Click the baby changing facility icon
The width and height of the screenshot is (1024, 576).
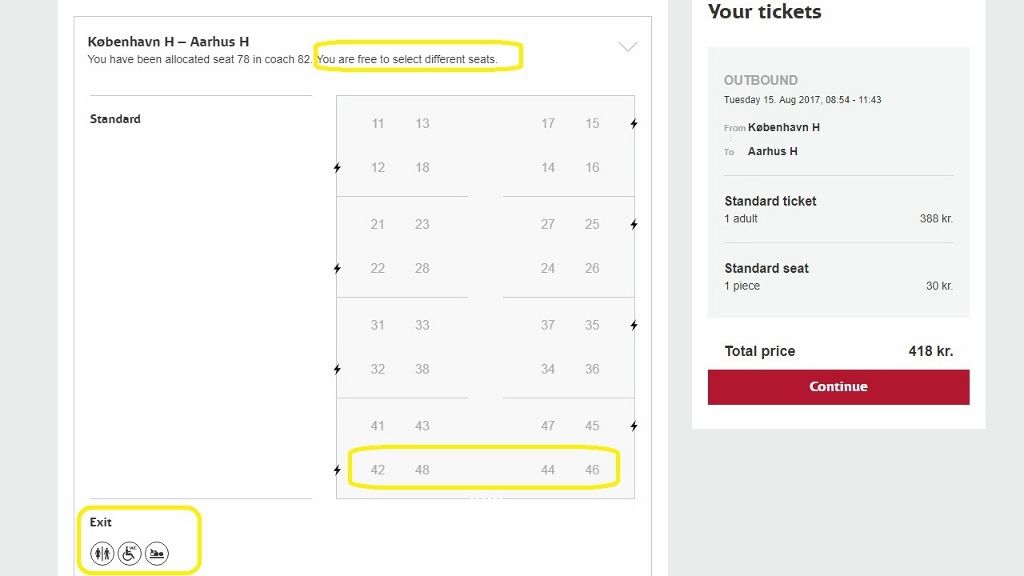(x=157, y=553)
